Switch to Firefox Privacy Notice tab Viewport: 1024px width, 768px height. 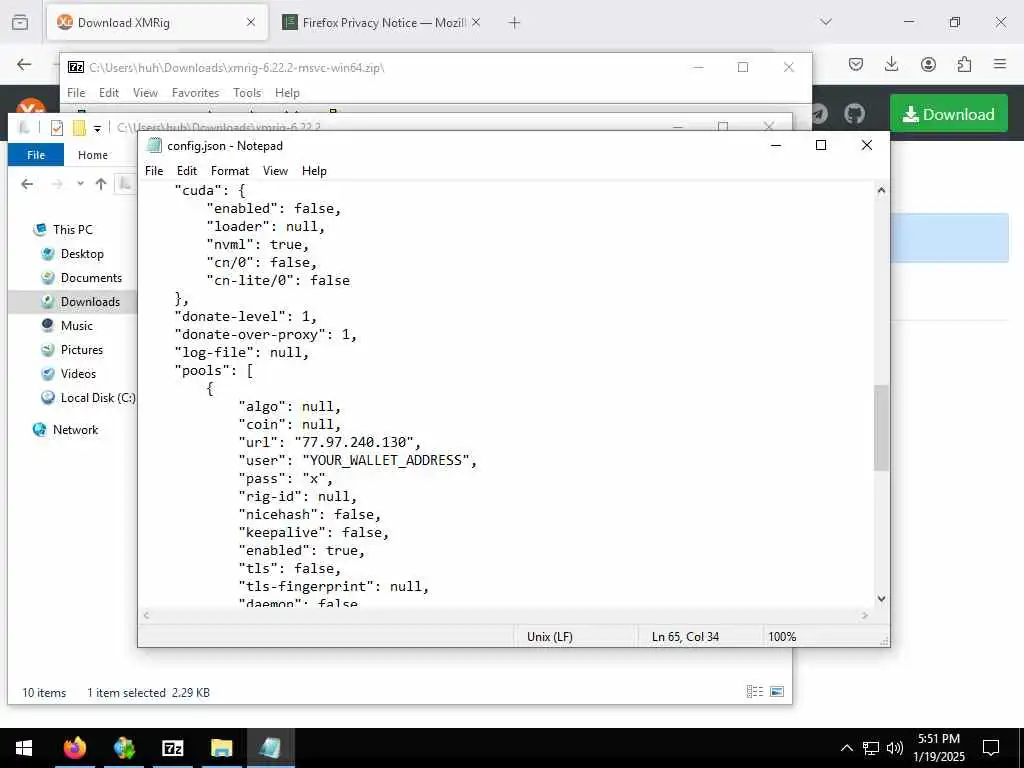(x=382, y=23)
